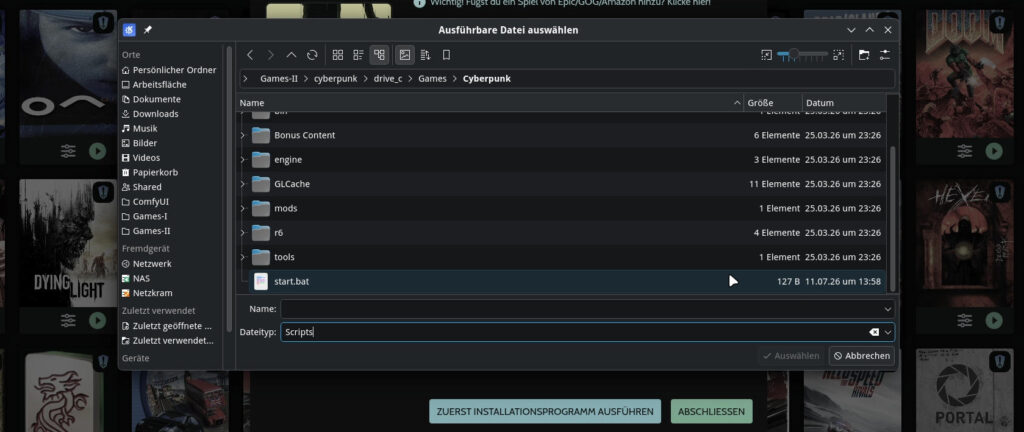Expand the engine folder tree arrow

point(242,160)
